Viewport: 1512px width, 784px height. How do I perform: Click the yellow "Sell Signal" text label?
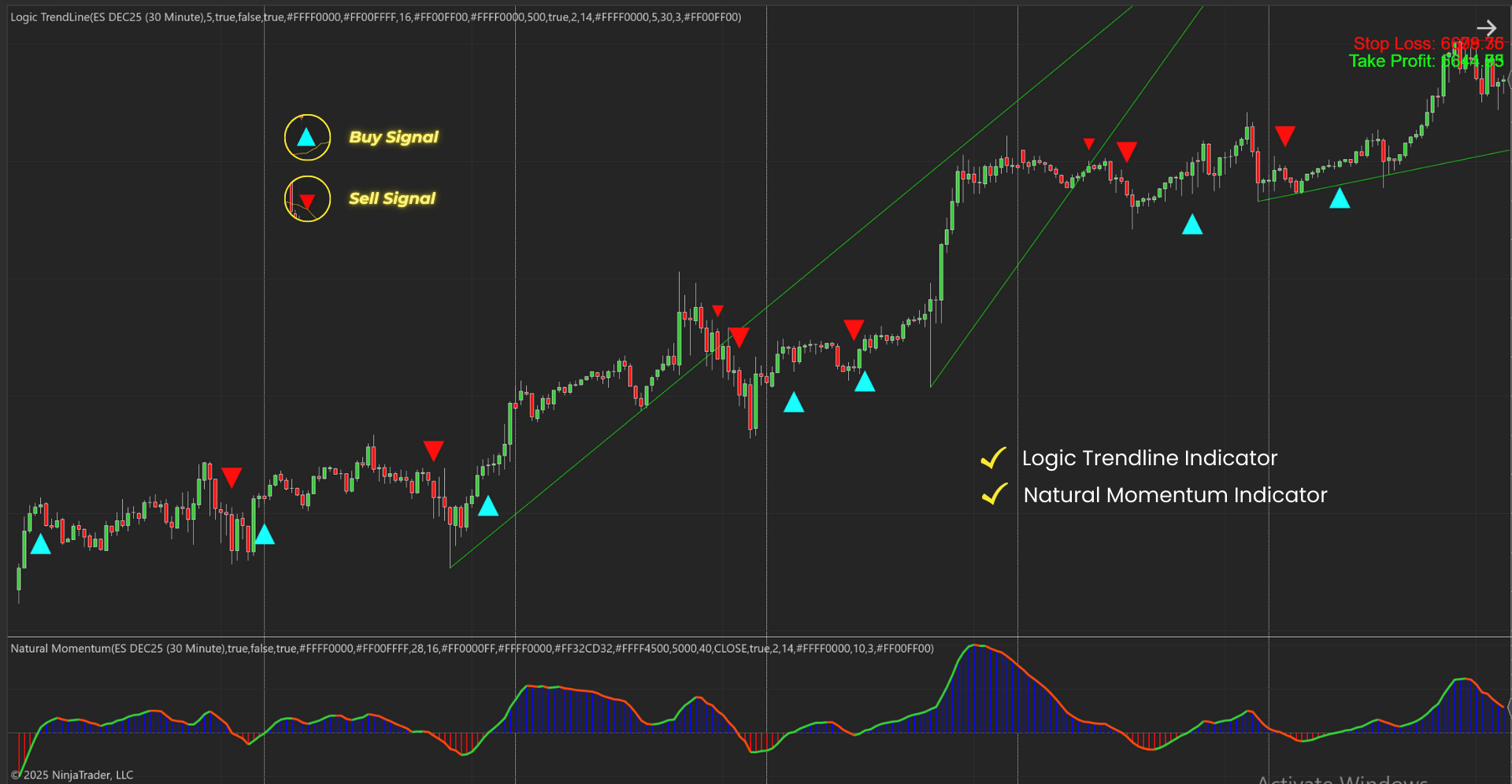392,198
